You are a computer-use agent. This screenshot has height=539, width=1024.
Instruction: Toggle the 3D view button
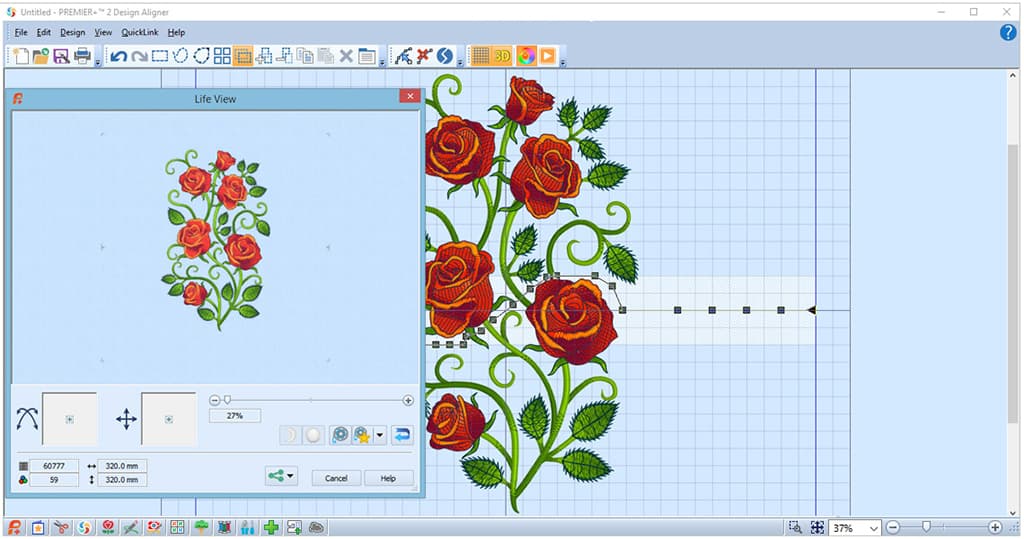[504, 56]
